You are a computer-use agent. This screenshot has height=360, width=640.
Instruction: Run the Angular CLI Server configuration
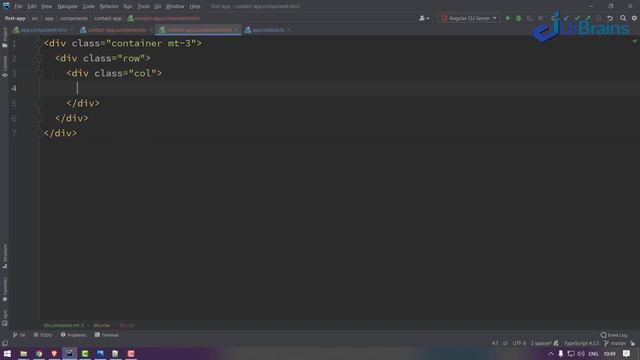(x=508, y=18)
